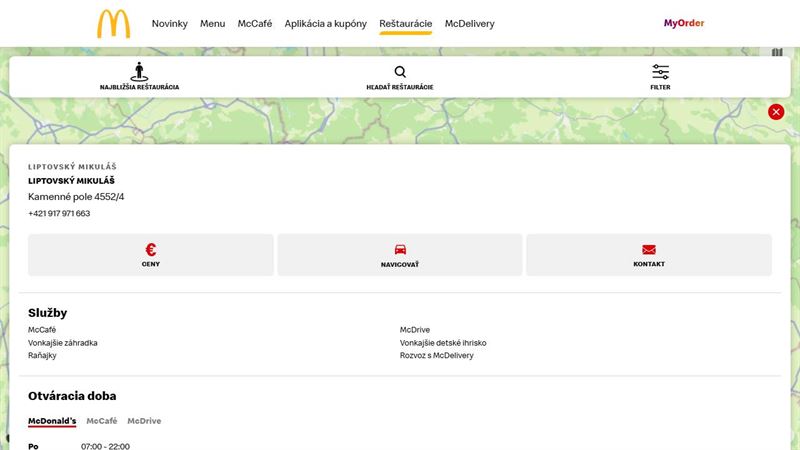
Task: Open the Filter sliders icon
Action: click(660, 72)
